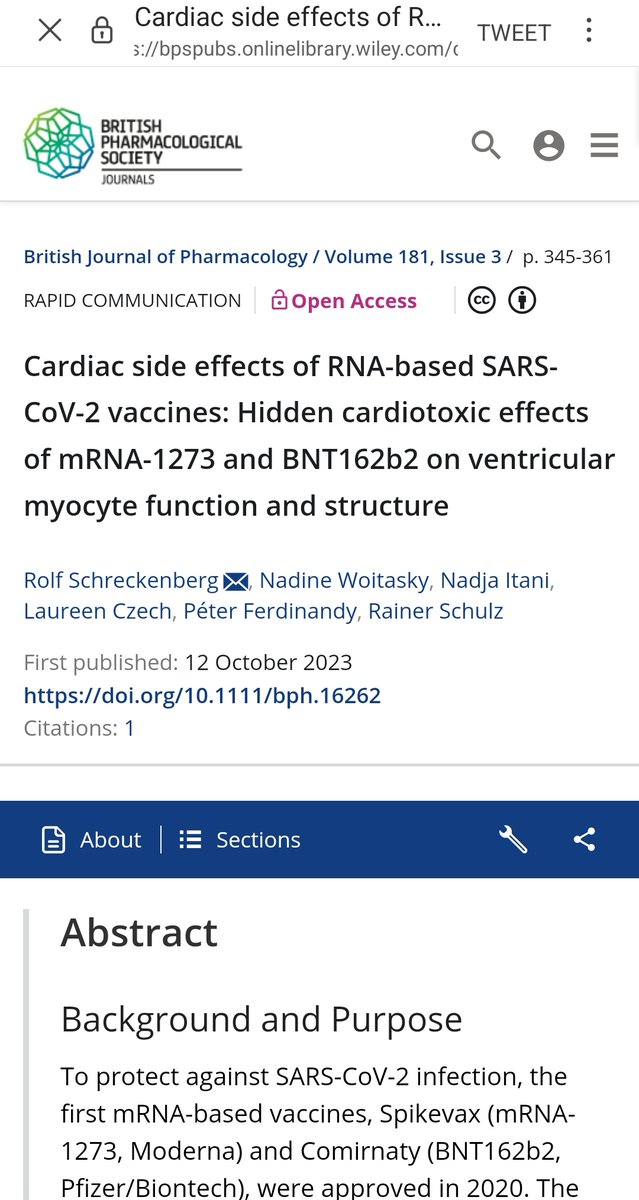Click the attribution person license icon
Screen dimensions: 639x1200
[522, 300]
